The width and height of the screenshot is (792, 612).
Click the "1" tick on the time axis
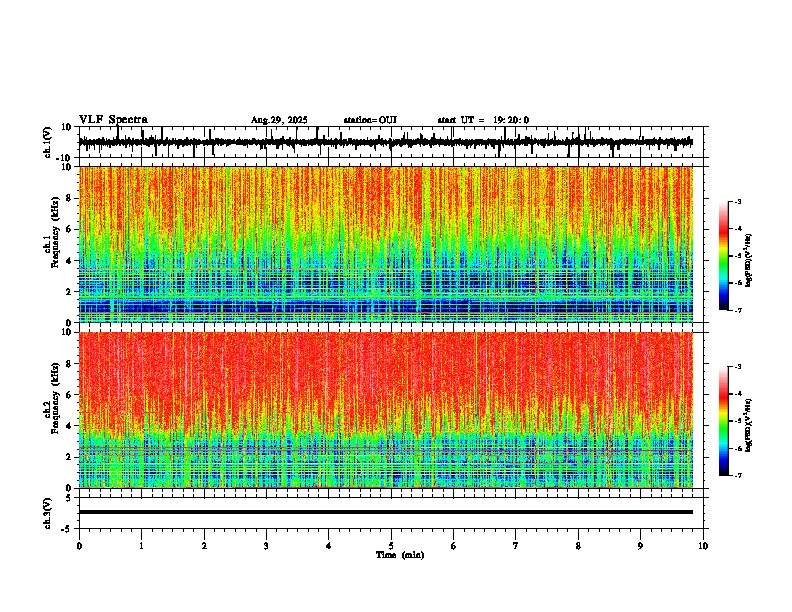click(x=141, y=546)
